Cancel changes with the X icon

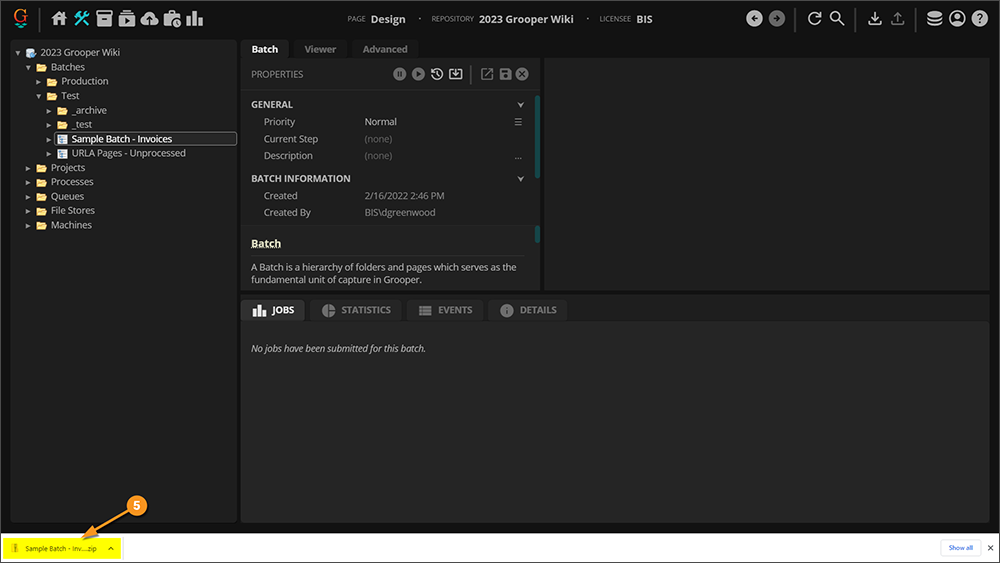coord(522,74)
